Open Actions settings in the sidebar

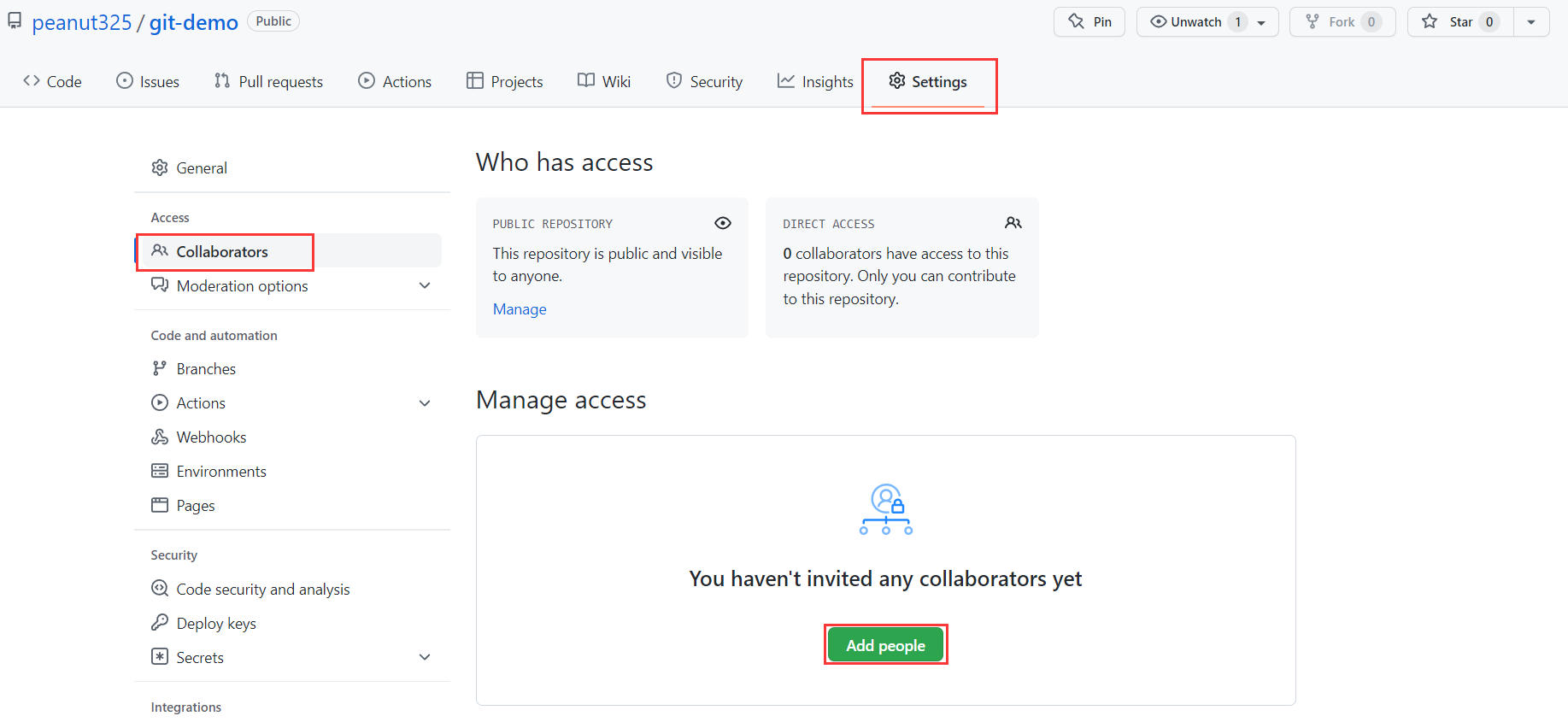click(x=288, y=402)
